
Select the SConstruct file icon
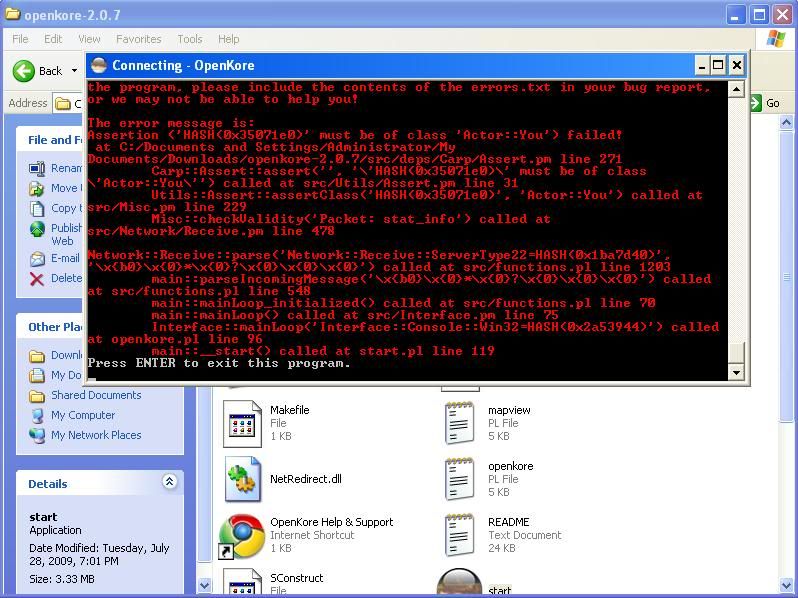[x=242, y=583]
